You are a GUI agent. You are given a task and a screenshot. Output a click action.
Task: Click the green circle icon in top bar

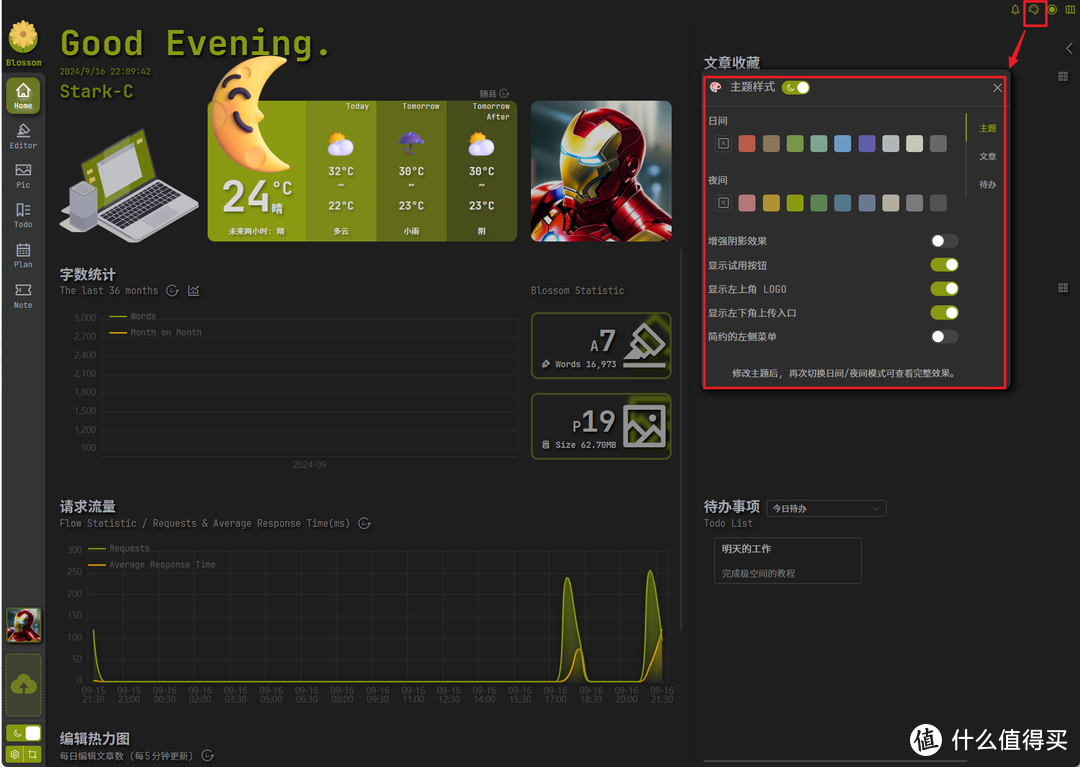1052,10
